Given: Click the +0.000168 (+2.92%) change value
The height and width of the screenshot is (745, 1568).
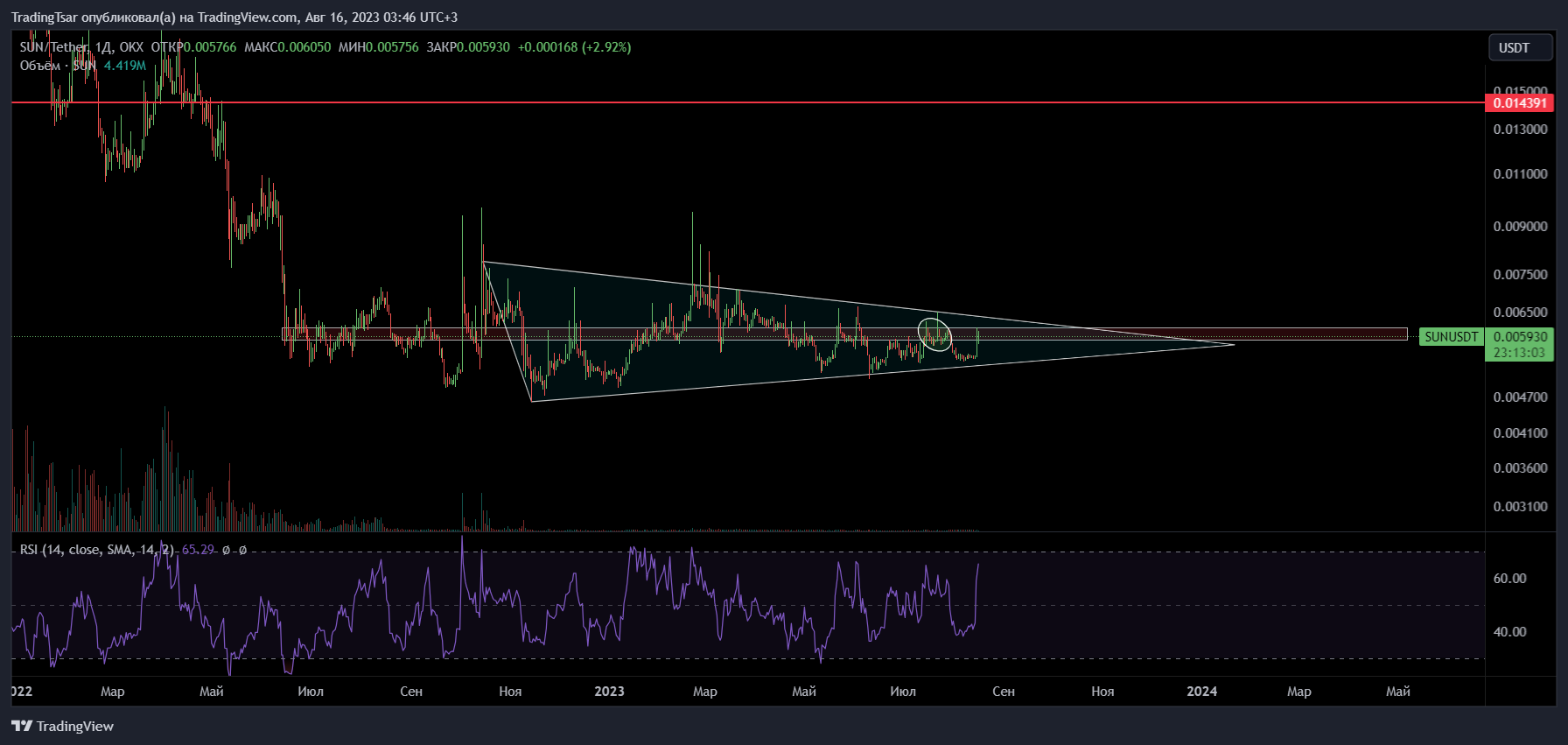Looking at the screenshot, I should (x=574, y=47).
